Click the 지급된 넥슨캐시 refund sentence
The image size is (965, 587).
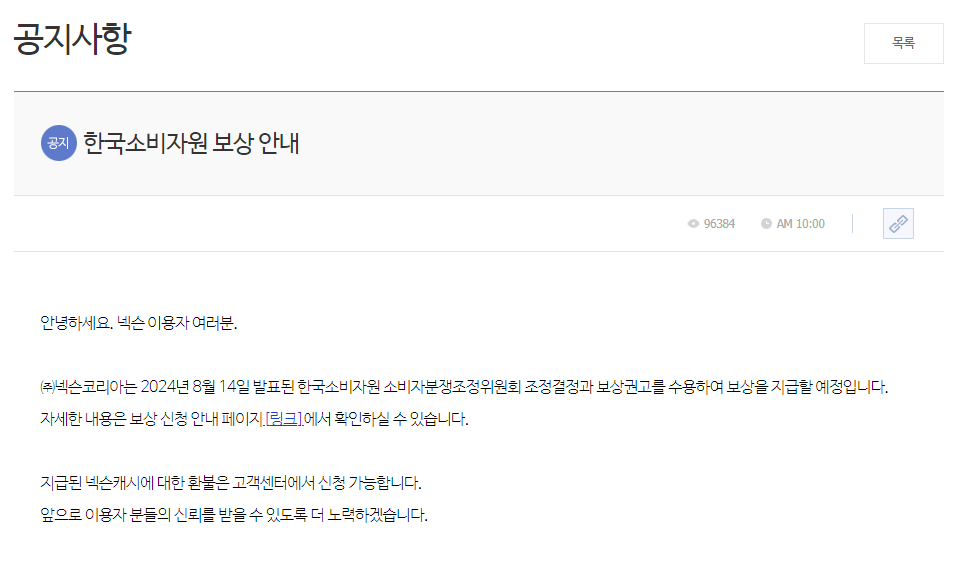[231, 483]
